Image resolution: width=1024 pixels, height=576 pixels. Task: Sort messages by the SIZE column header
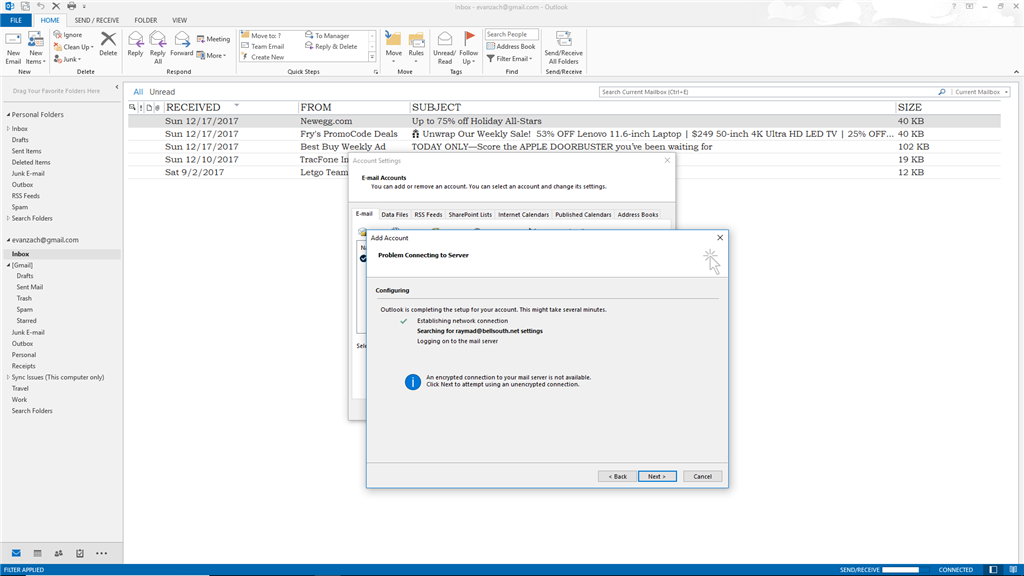[x=909, y=107]
